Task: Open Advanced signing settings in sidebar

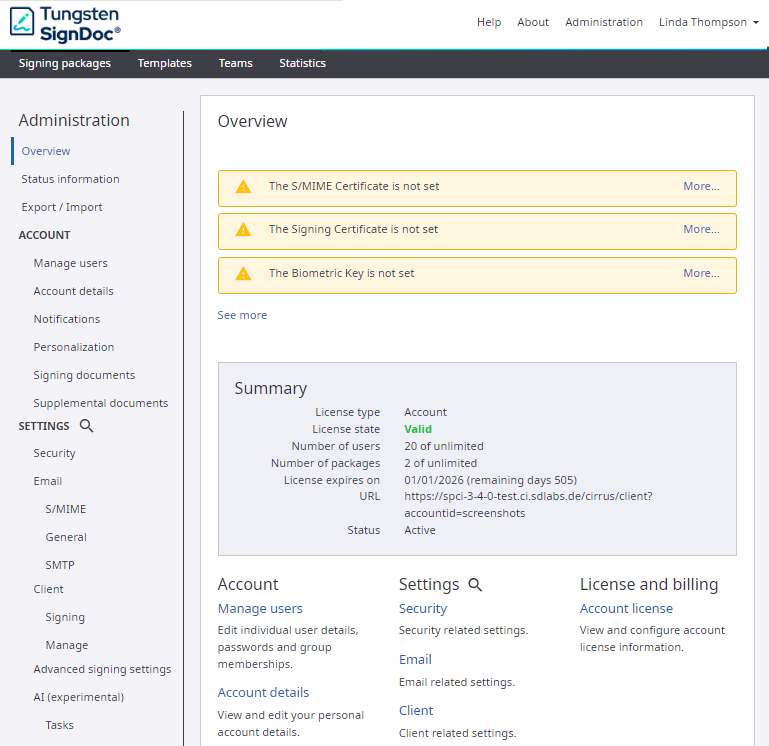Action: coord(102,669)
